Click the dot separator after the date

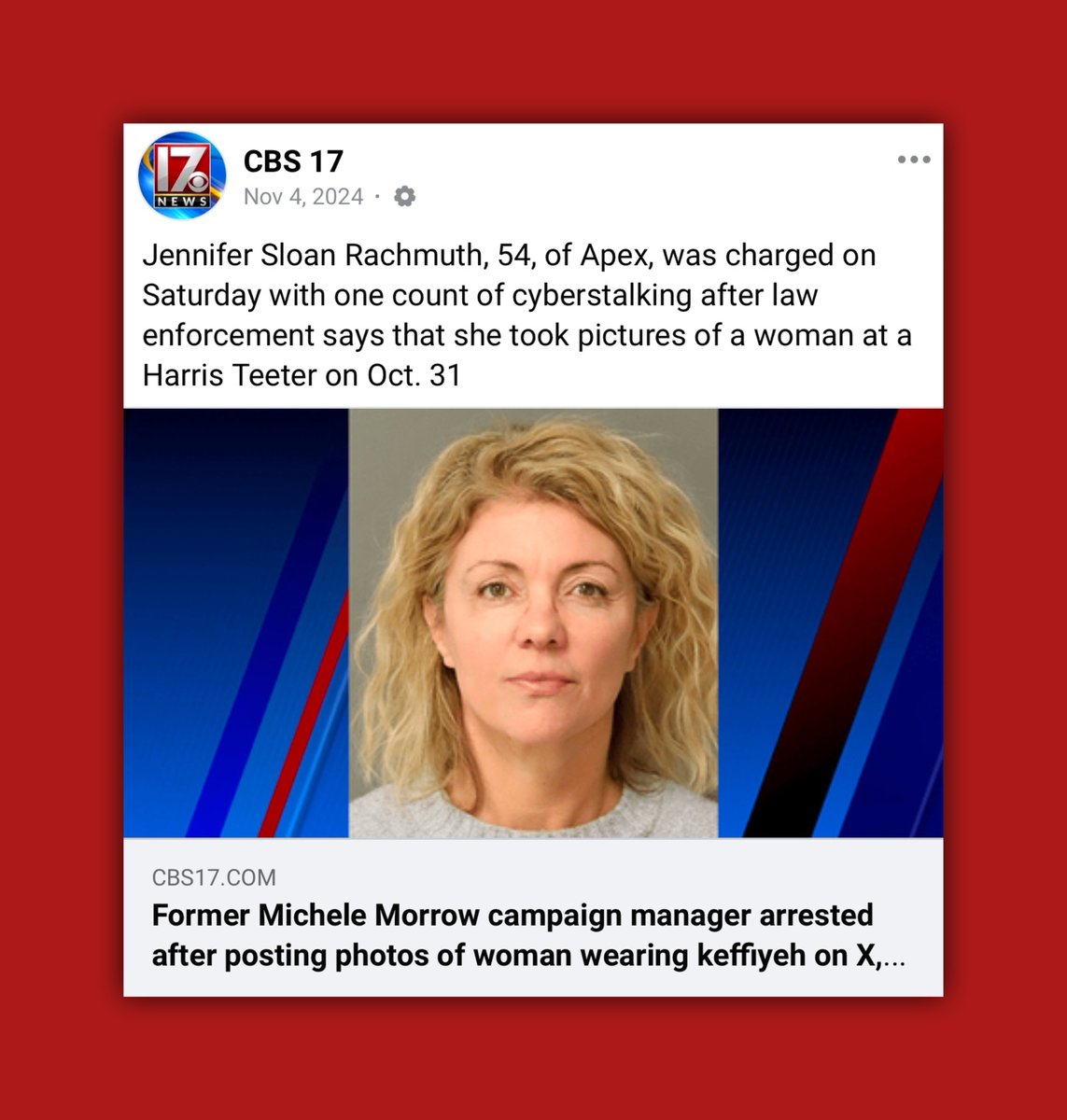click(x=377, y=197)
